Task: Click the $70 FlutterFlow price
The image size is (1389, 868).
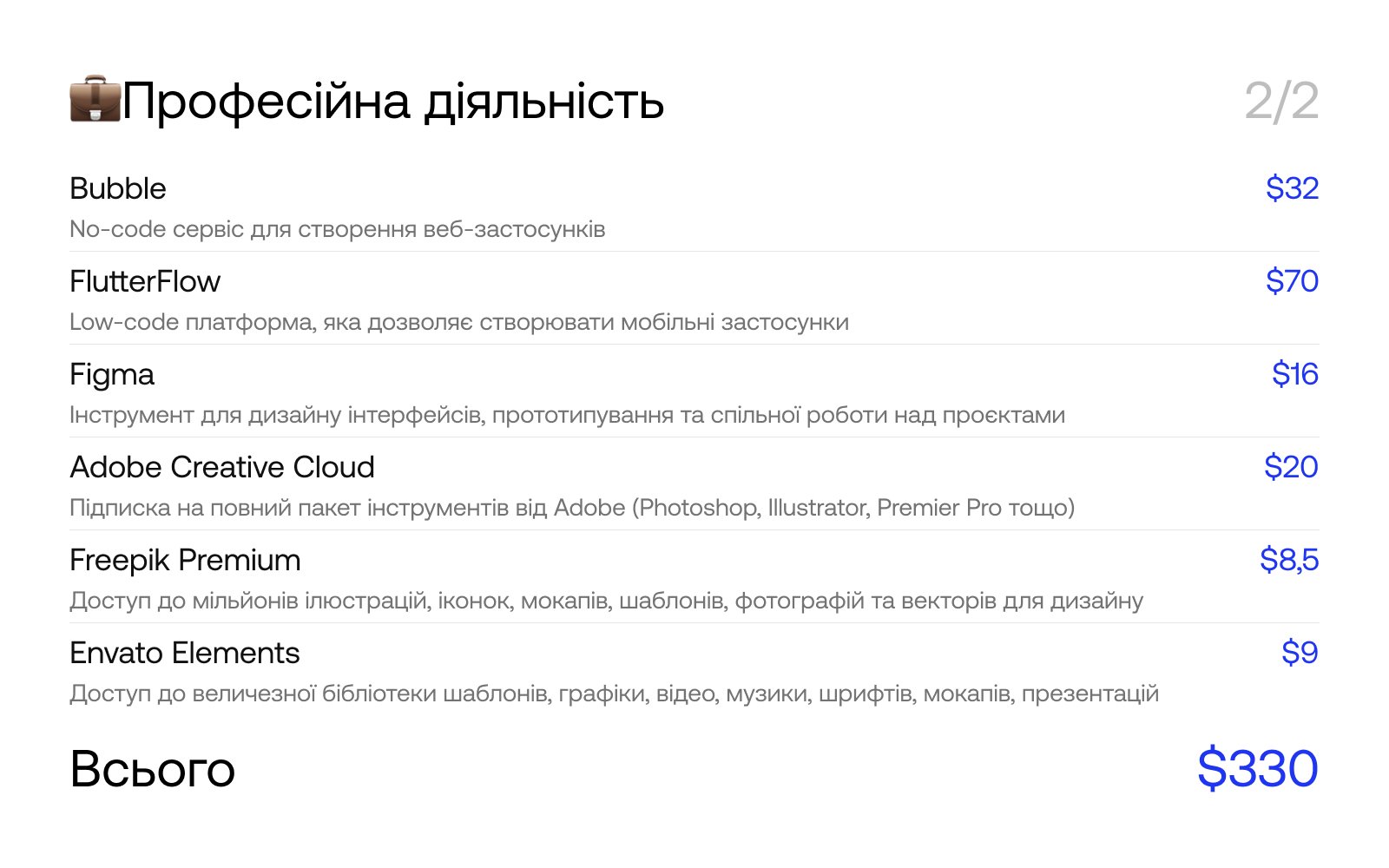Action: 1292,281
